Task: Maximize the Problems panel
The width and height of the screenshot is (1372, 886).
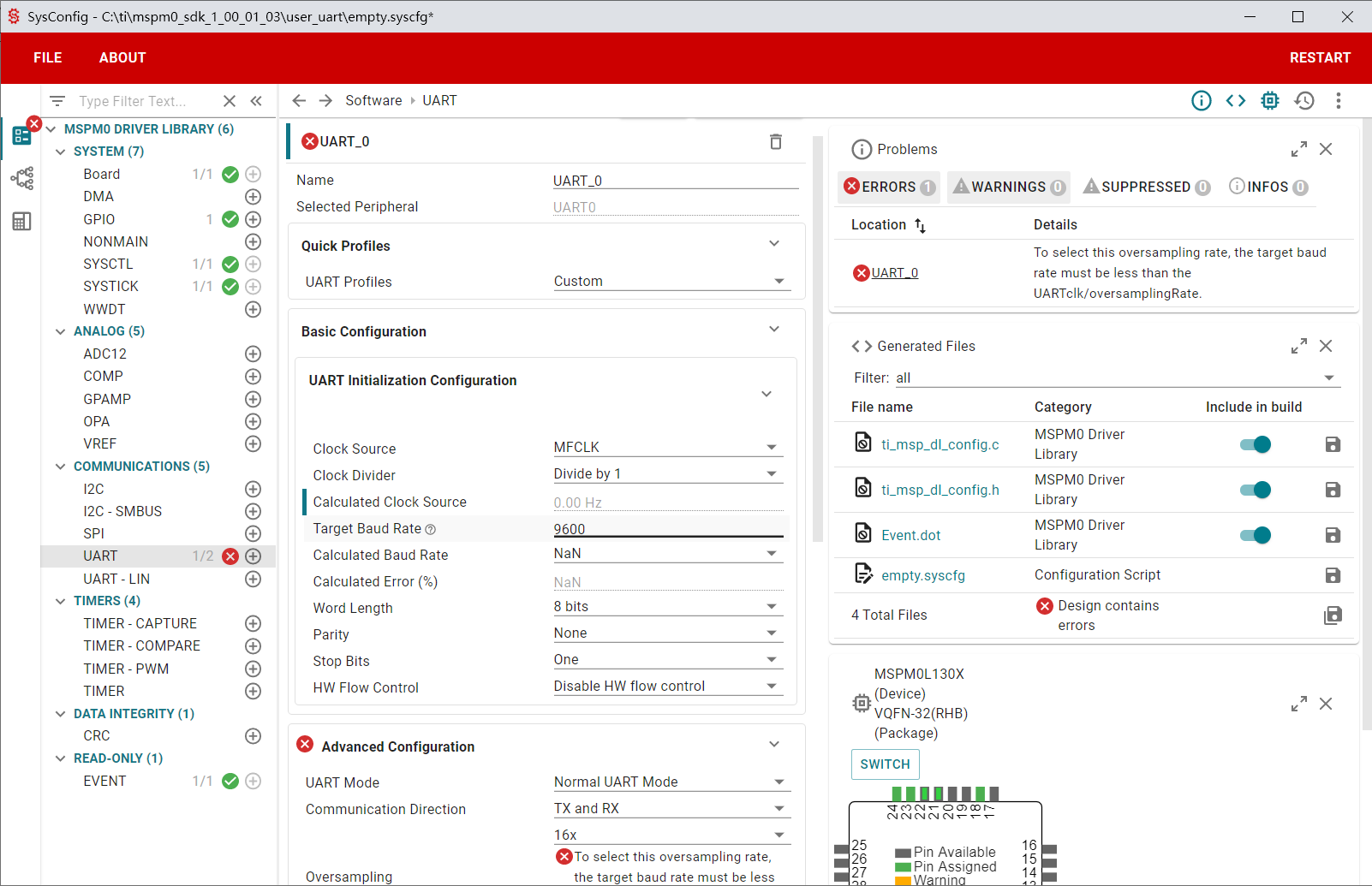Action: coord(1299,149)
